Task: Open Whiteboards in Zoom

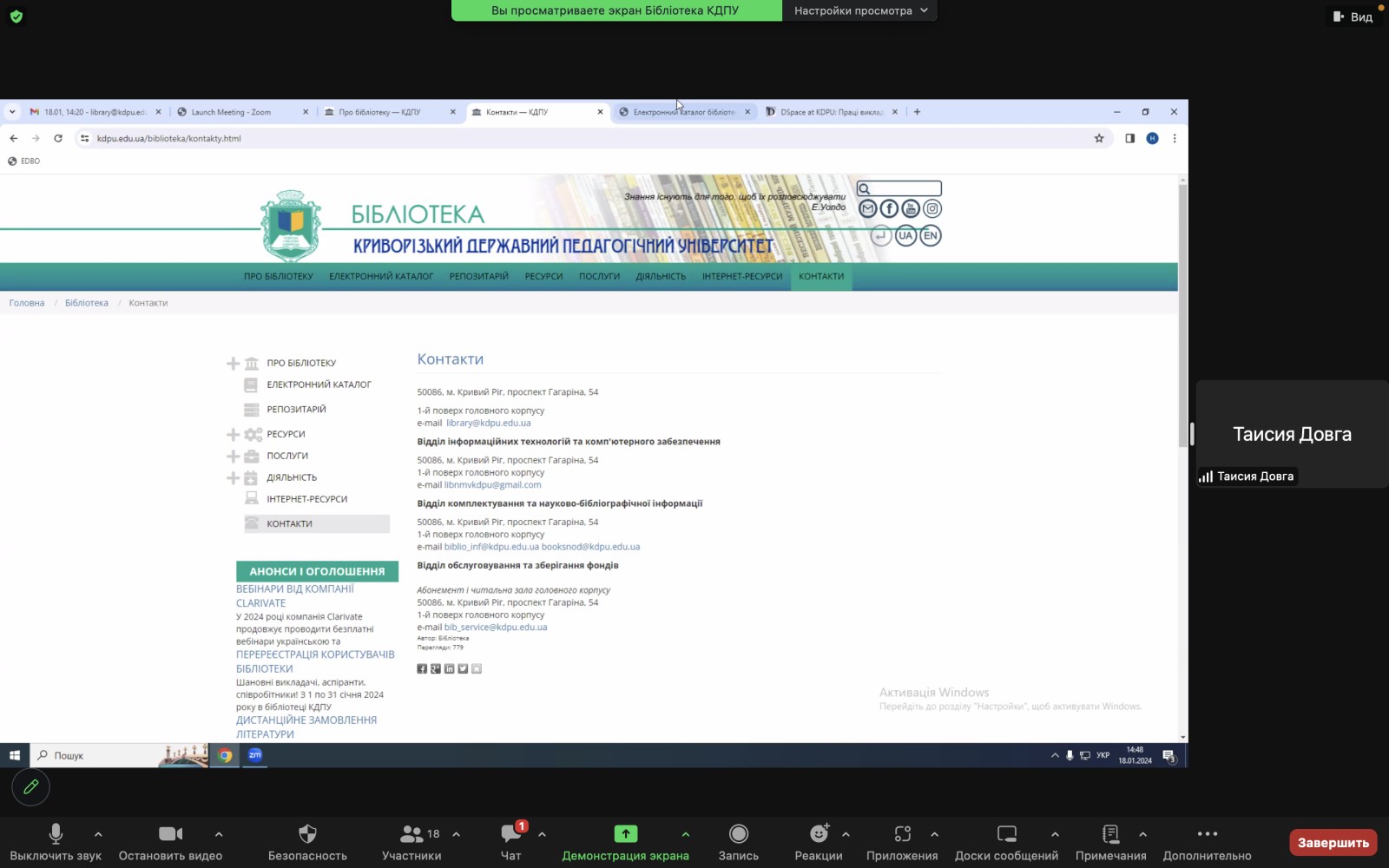Action: click(x=1007, y=842)
